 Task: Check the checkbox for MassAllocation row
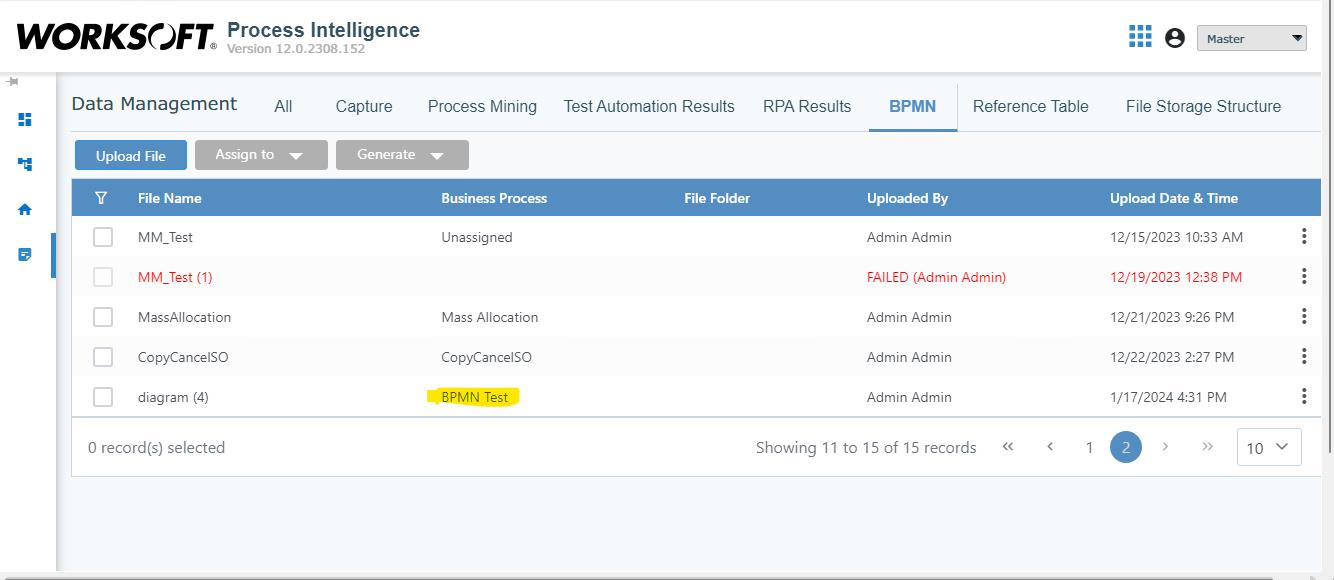click(x=103, y=317)
